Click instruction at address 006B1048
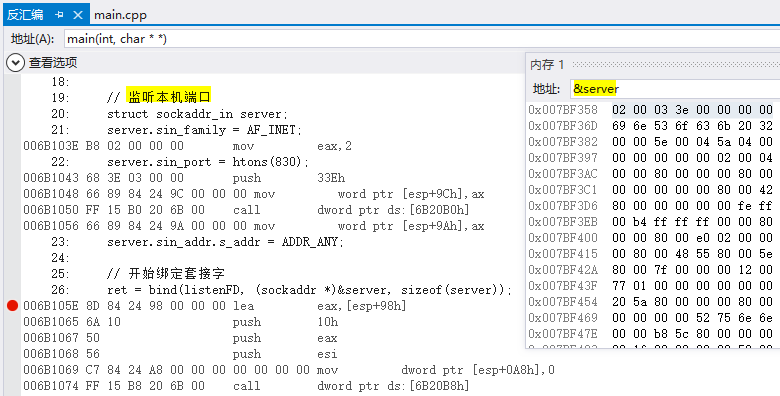The image size is (780, 396). [x=254, y=194]
